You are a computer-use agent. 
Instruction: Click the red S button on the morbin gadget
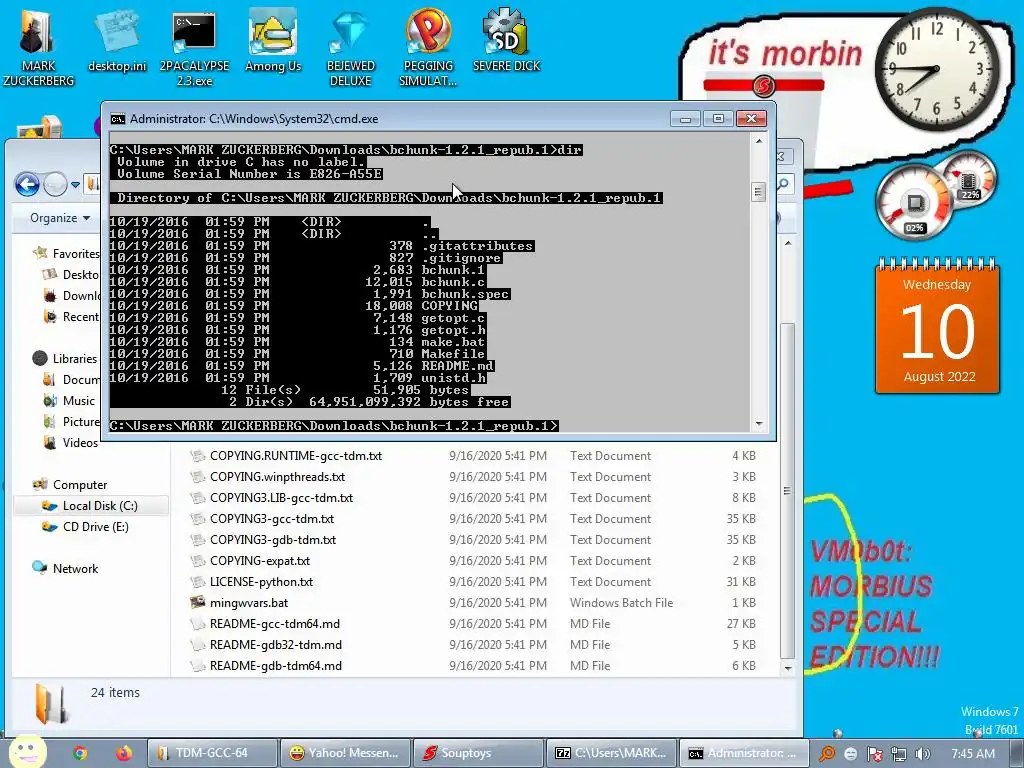(763, 86)
